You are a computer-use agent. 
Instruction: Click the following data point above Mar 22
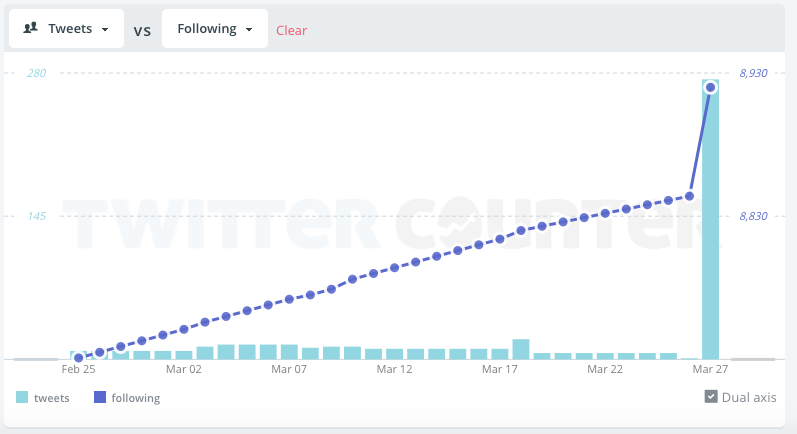click(605, 213)
